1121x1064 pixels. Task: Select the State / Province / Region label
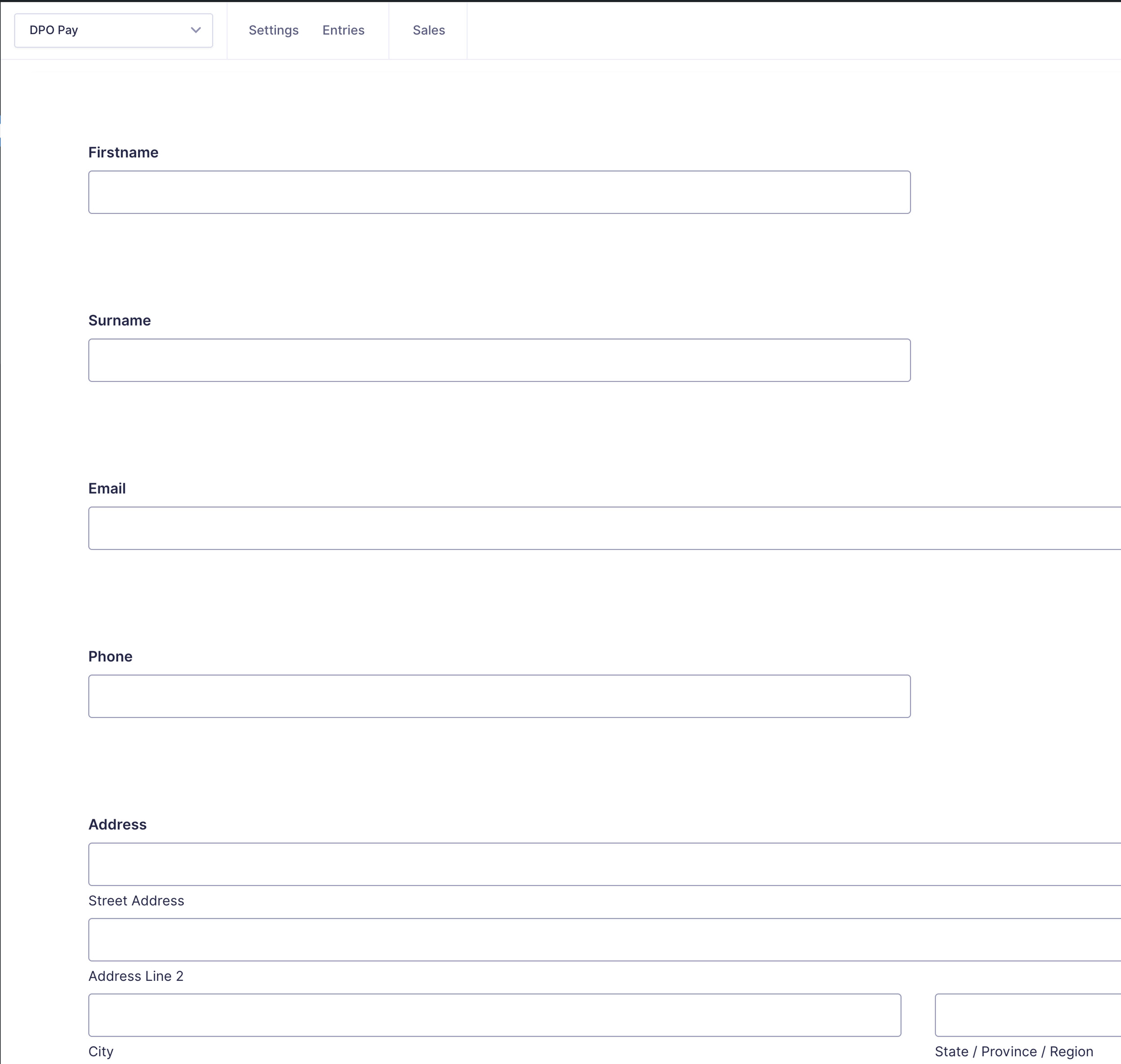click(1014, 1051)
